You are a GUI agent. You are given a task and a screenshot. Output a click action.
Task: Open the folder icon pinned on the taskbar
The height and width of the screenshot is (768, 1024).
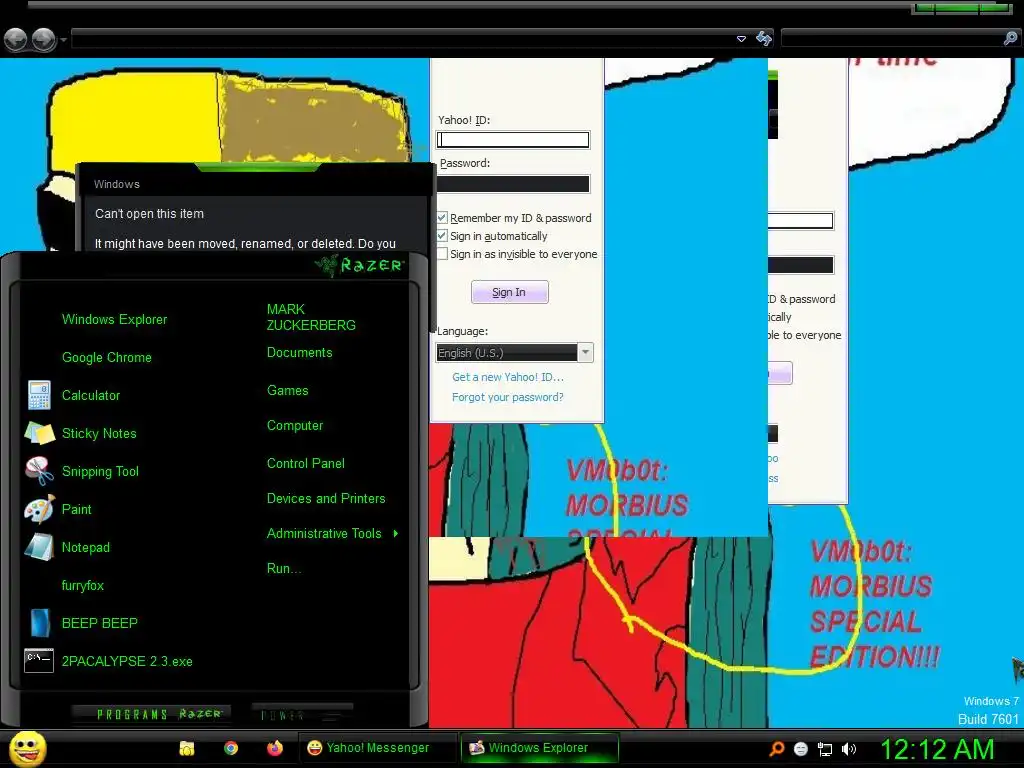pyautogui.click(x=187, y=748)
